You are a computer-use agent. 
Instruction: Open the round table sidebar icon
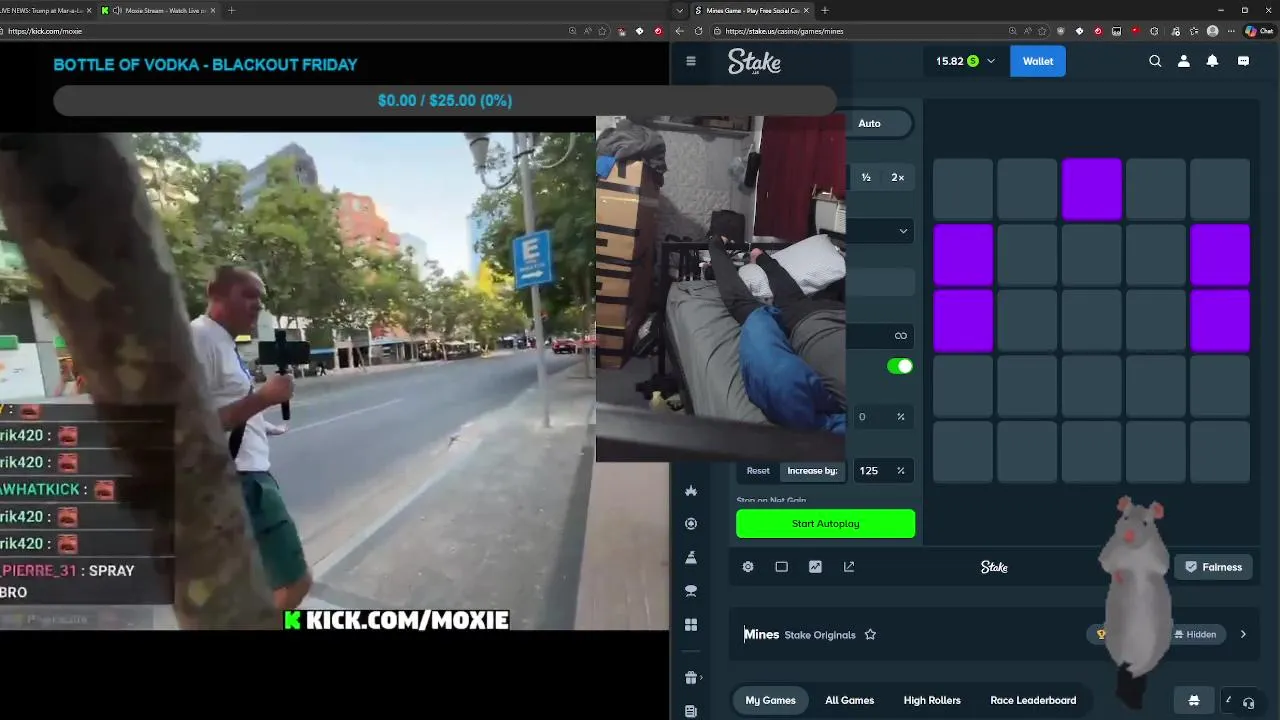click(x=690, y=591)
